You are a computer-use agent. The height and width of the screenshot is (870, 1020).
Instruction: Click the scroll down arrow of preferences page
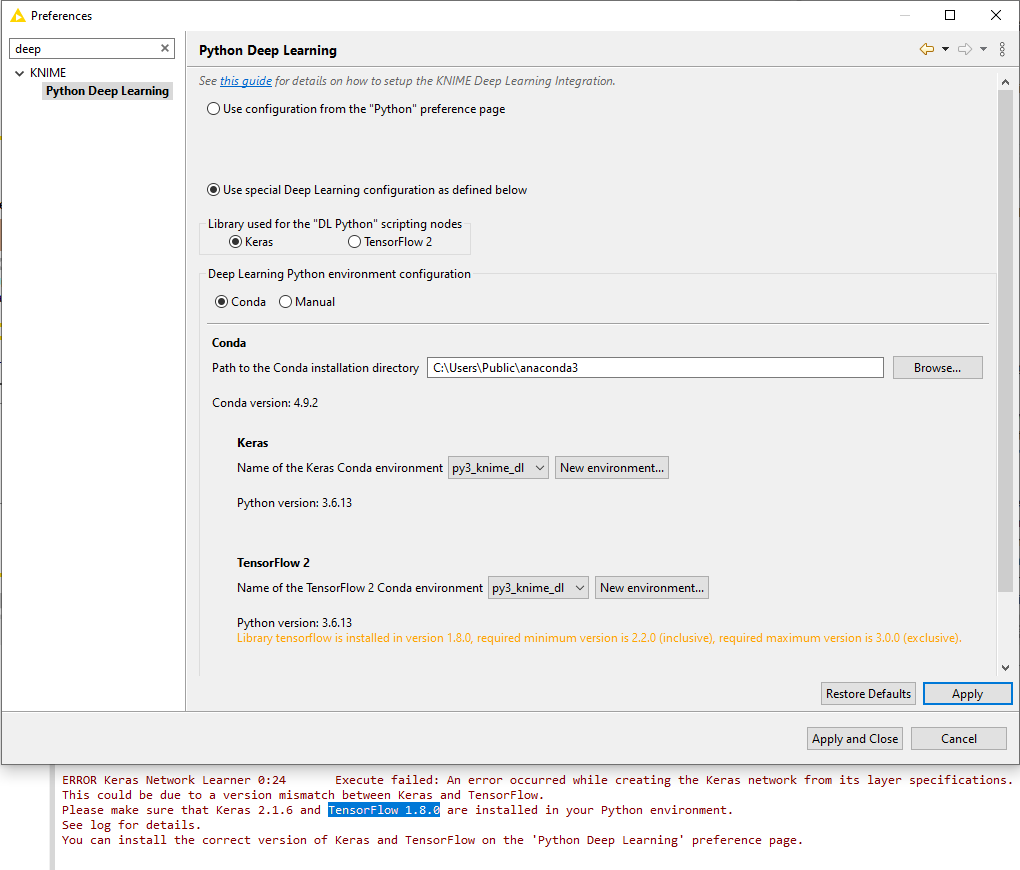pos(1005,667)
